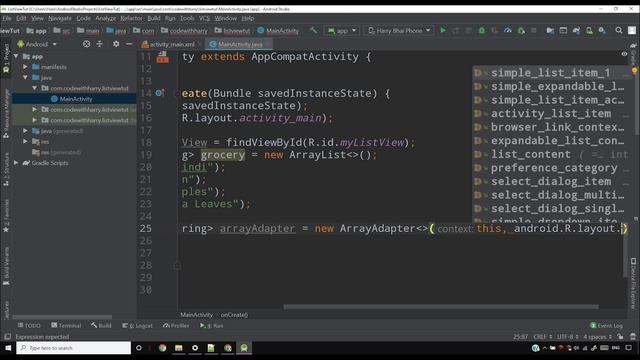Toggle the Favorites side tool window tab
This screenshot has height=360, width=640.
[x=6, y=217]
